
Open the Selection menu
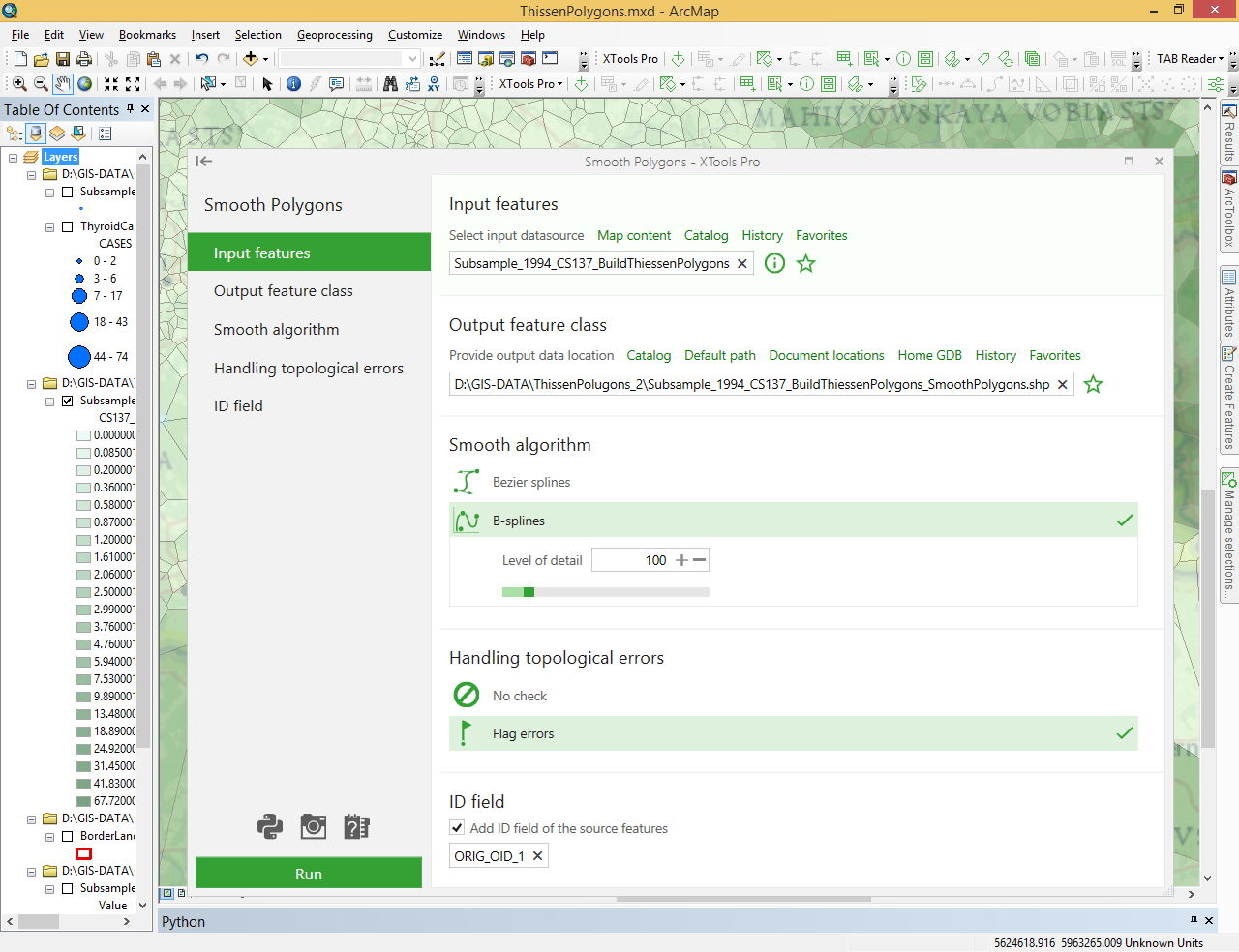pos(257,35)
